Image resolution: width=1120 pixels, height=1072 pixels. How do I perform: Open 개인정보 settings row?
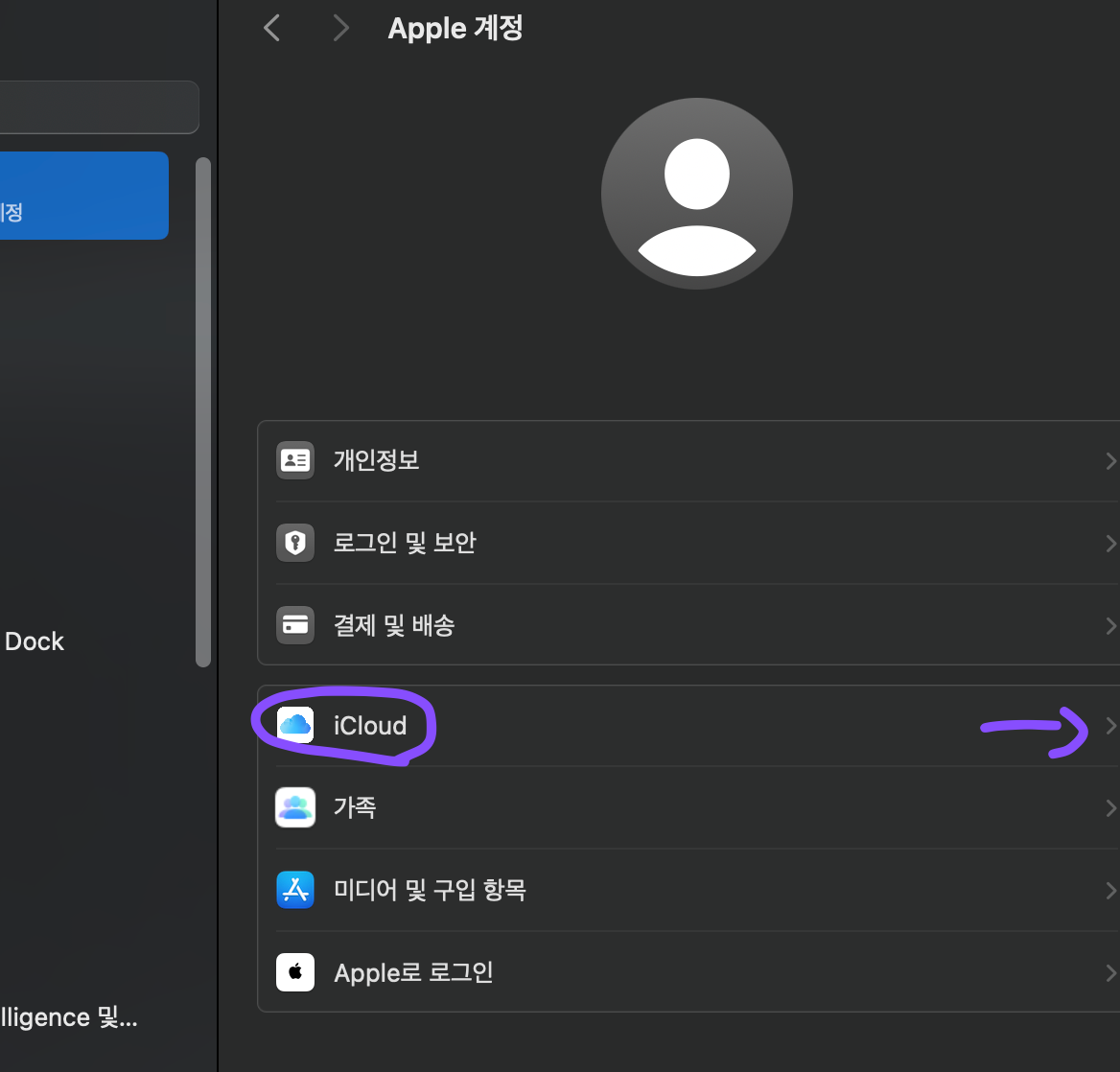coord(688,460)
